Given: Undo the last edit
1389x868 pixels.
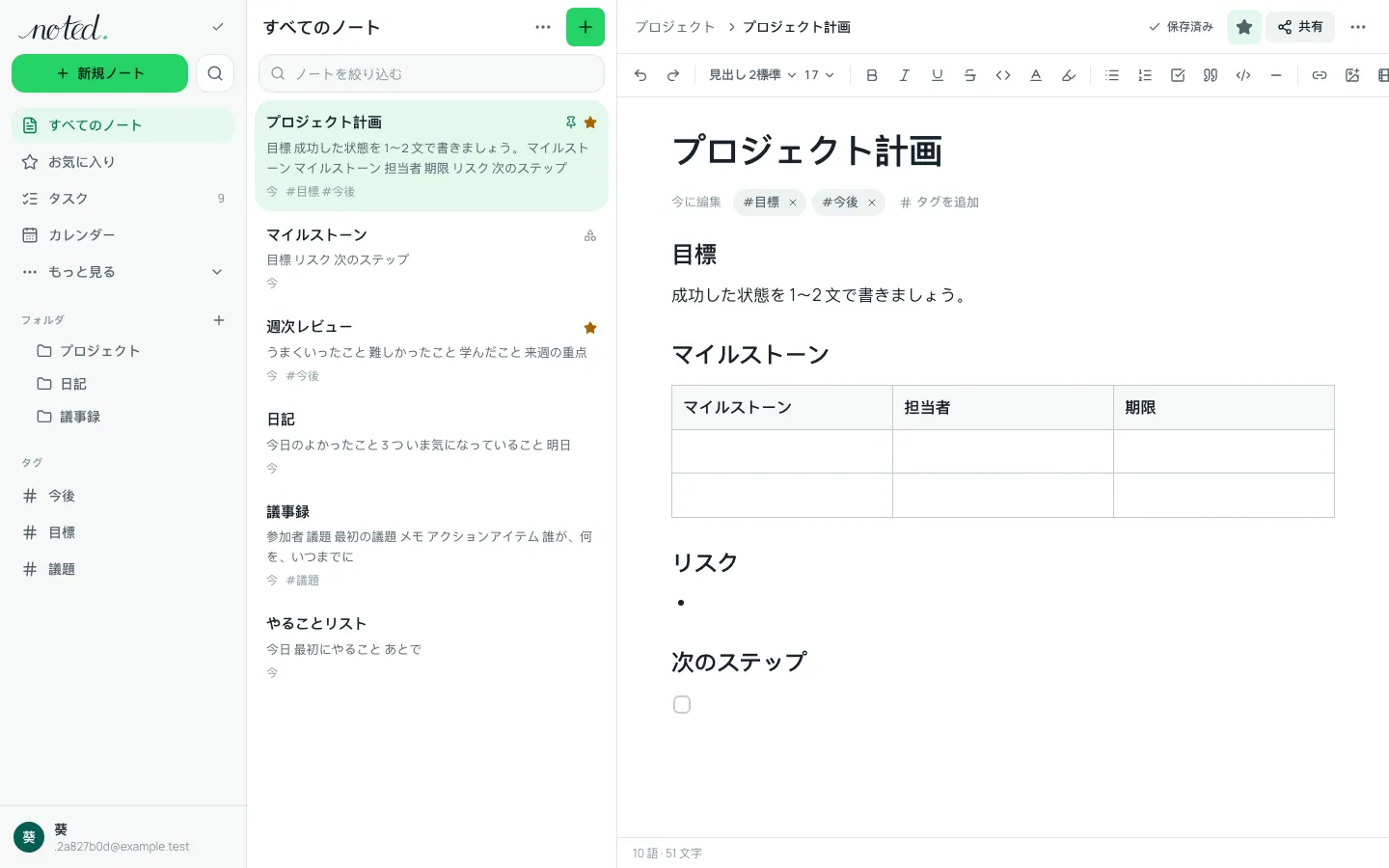Looking at the screenshot, I should pyautogui.click(x=640, y=75).
